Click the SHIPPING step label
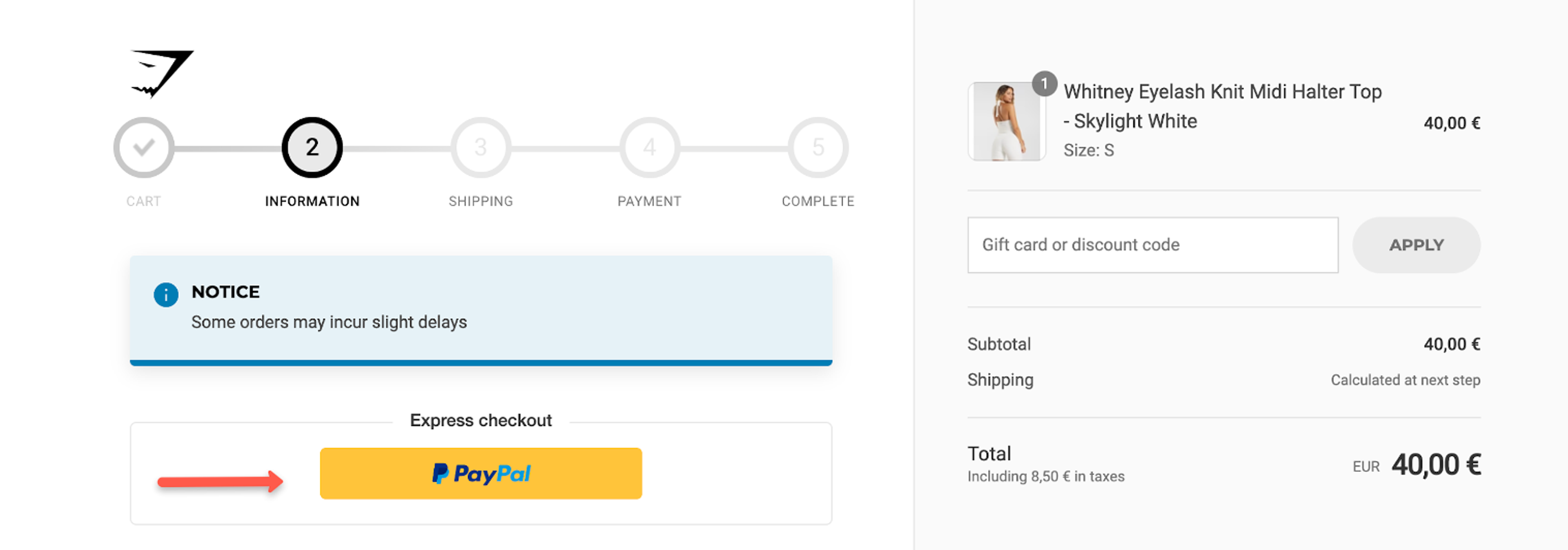 point(480,200)
